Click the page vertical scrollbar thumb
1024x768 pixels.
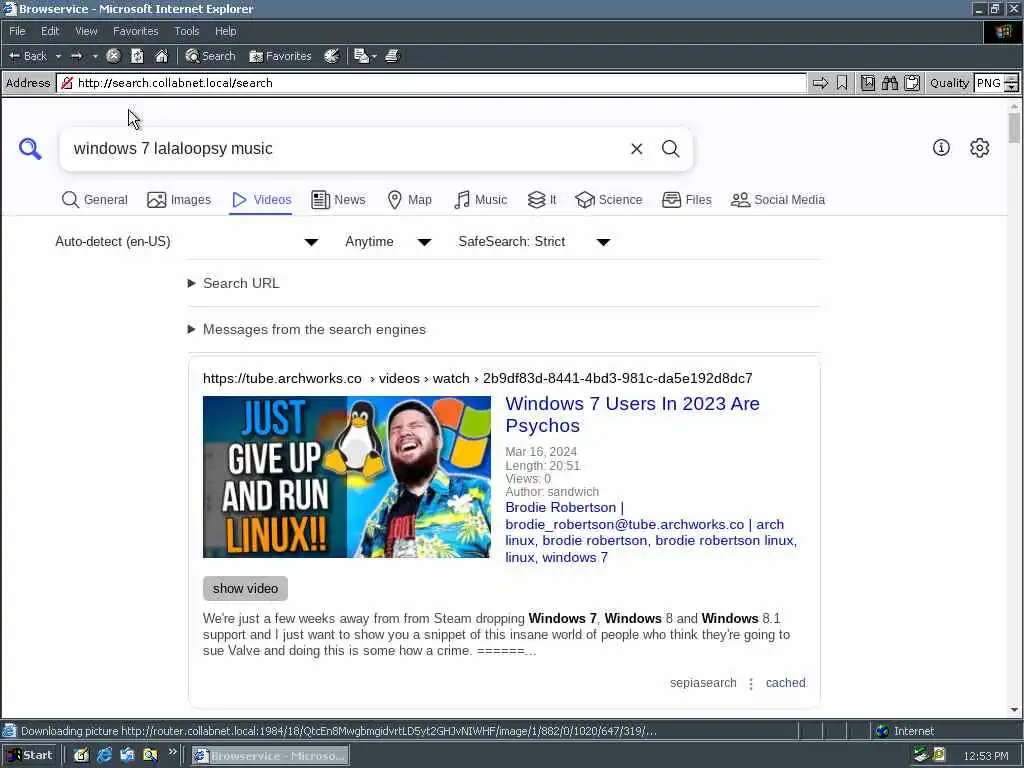tap(1014, 127)
